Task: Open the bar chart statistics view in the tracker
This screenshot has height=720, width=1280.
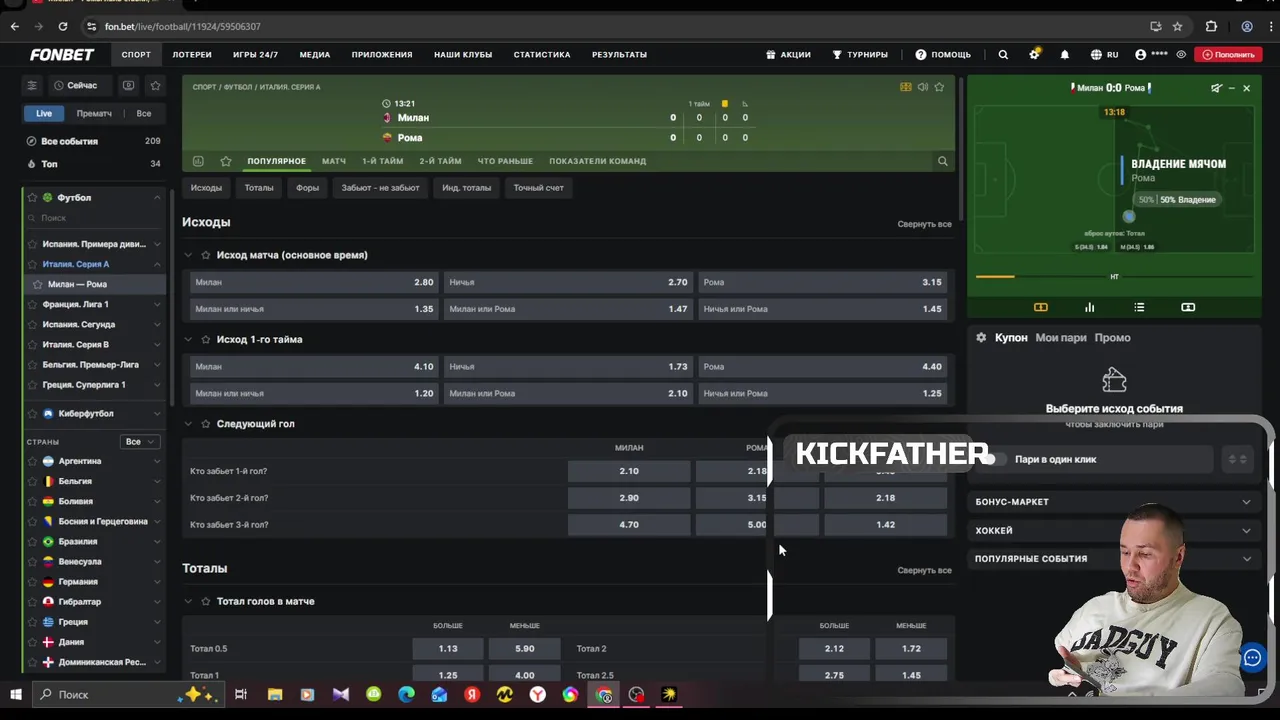Action: point(1090,307)
